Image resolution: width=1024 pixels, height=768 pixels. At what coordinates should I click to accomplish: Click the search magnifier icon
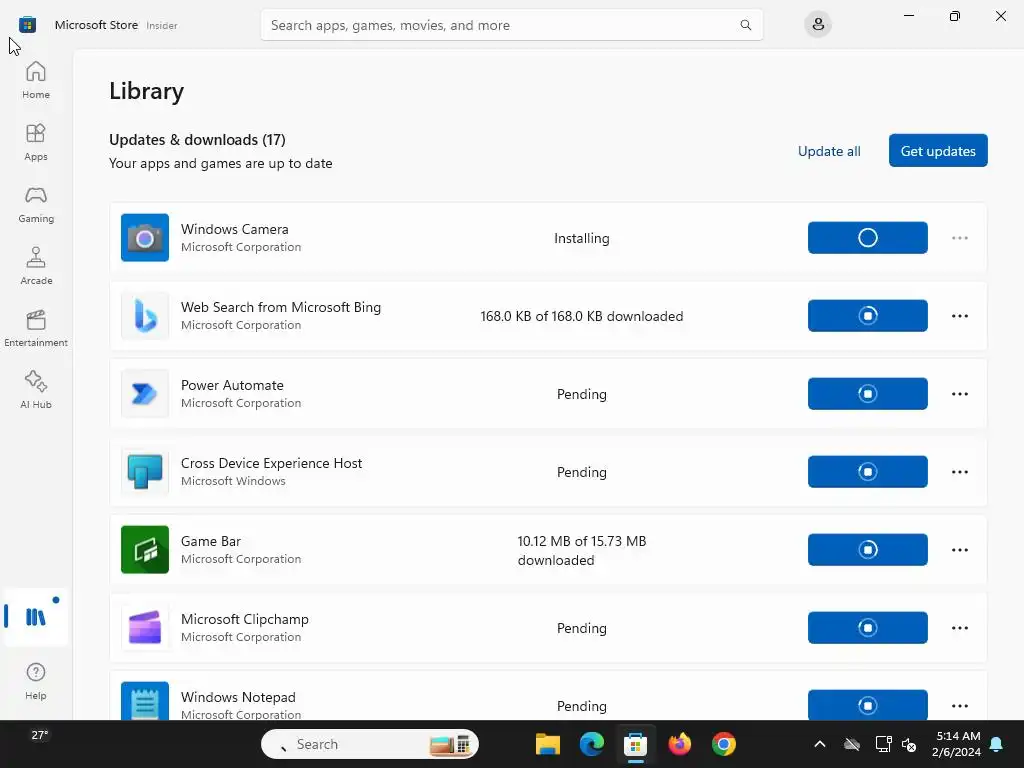tap(745, 25)
